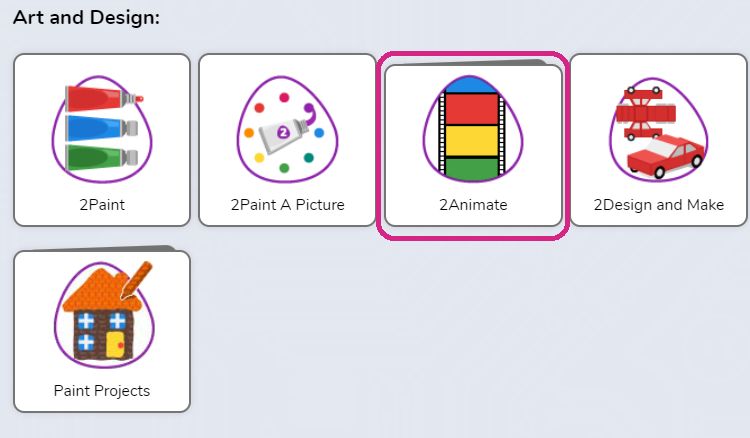Choose the 2Design and Make label
Viewport: 750px width, 438px height.
659,205
